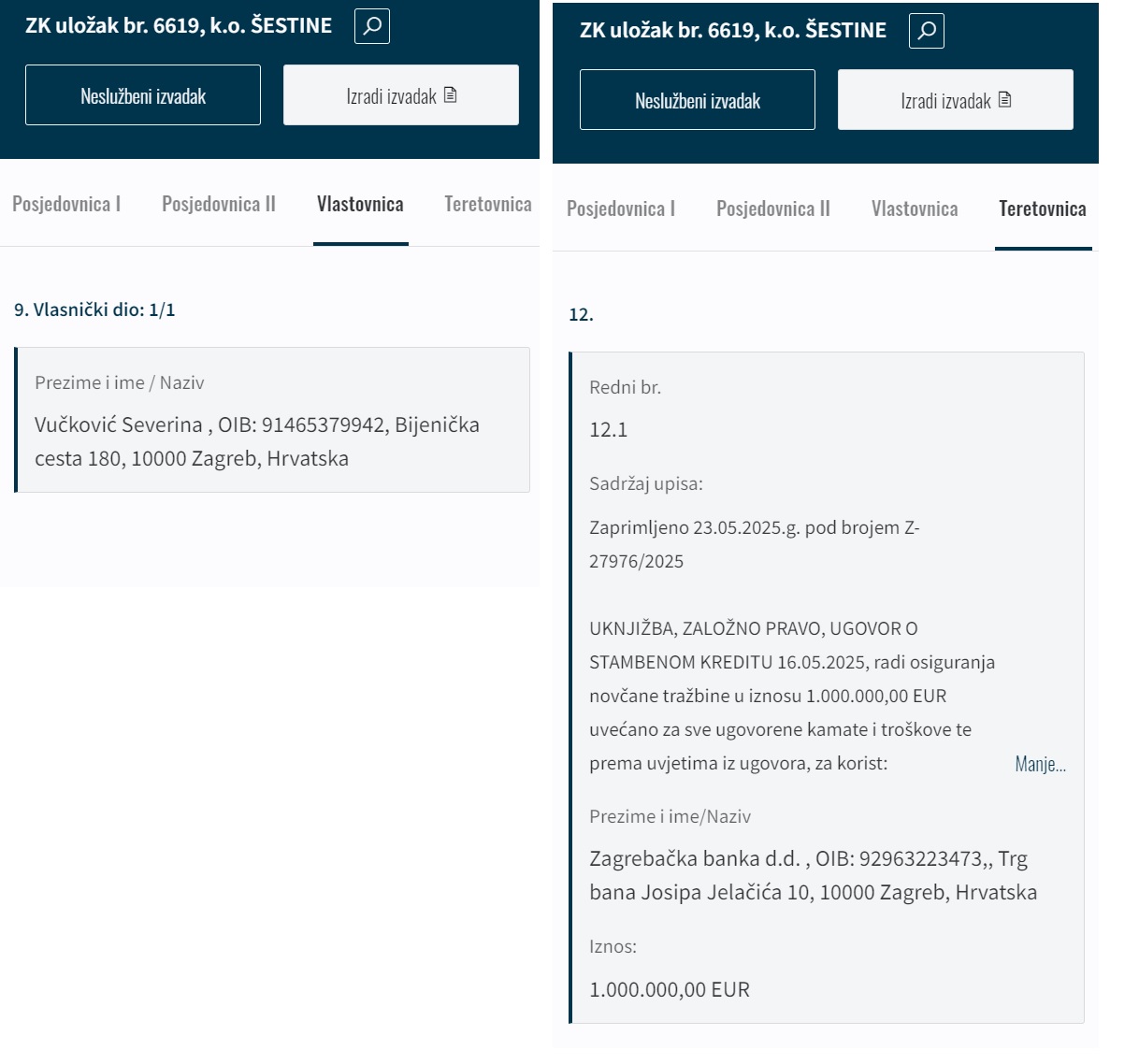The image size is (1139, 1064).
Task: Click the search icon in the right panel header
Action: [926, 31]
